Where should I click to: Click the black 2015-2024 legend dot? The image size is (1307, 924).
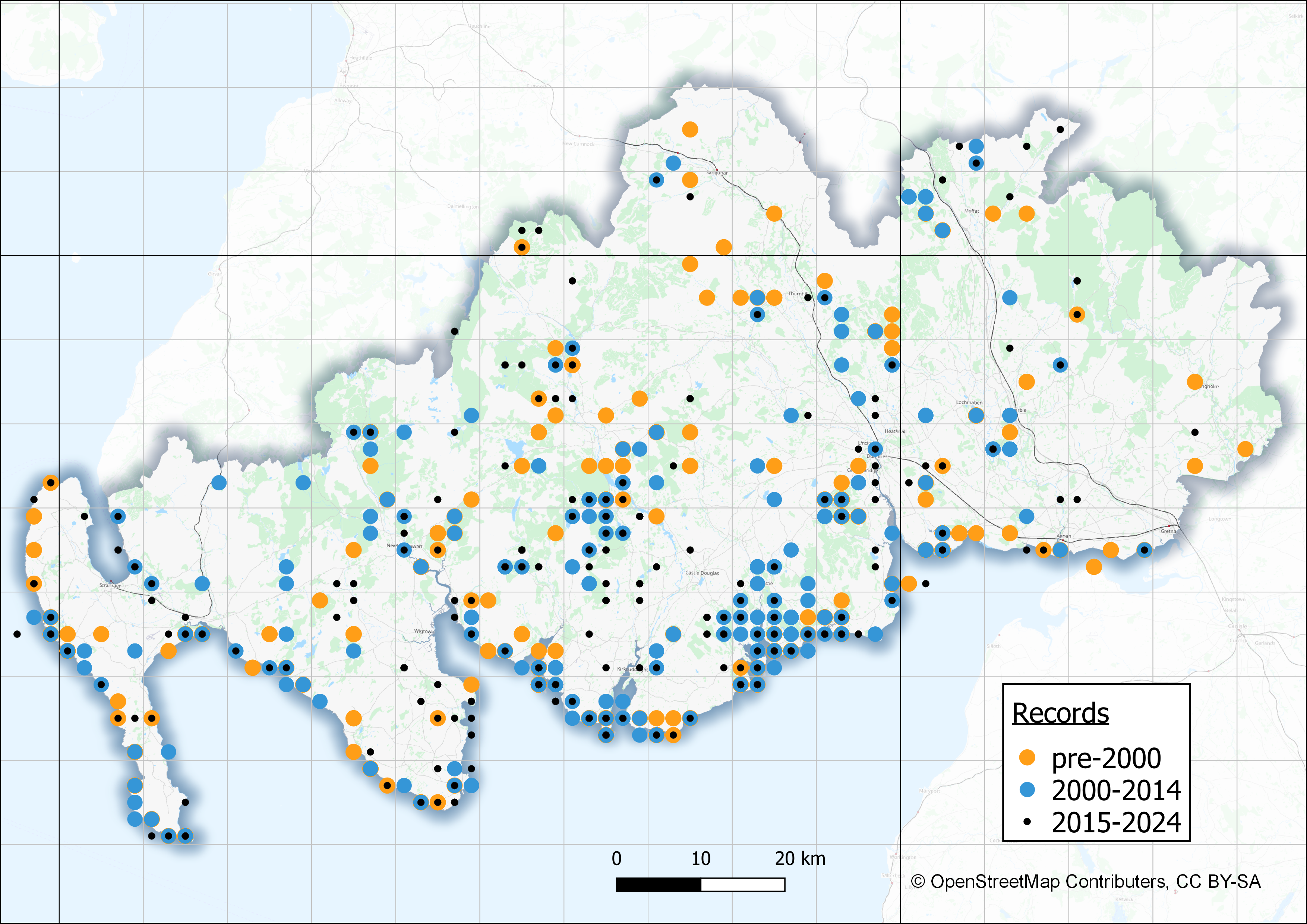pyautogui.click(x=1027, y=822)
